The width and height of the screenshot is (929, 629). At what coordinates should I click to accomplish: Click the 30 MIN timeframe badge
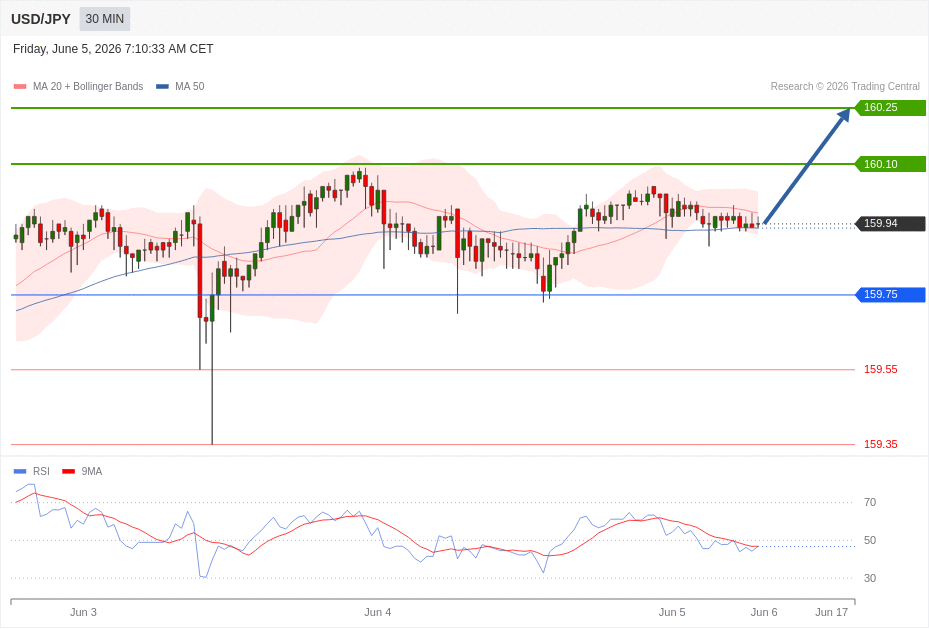tap(104, 19)
